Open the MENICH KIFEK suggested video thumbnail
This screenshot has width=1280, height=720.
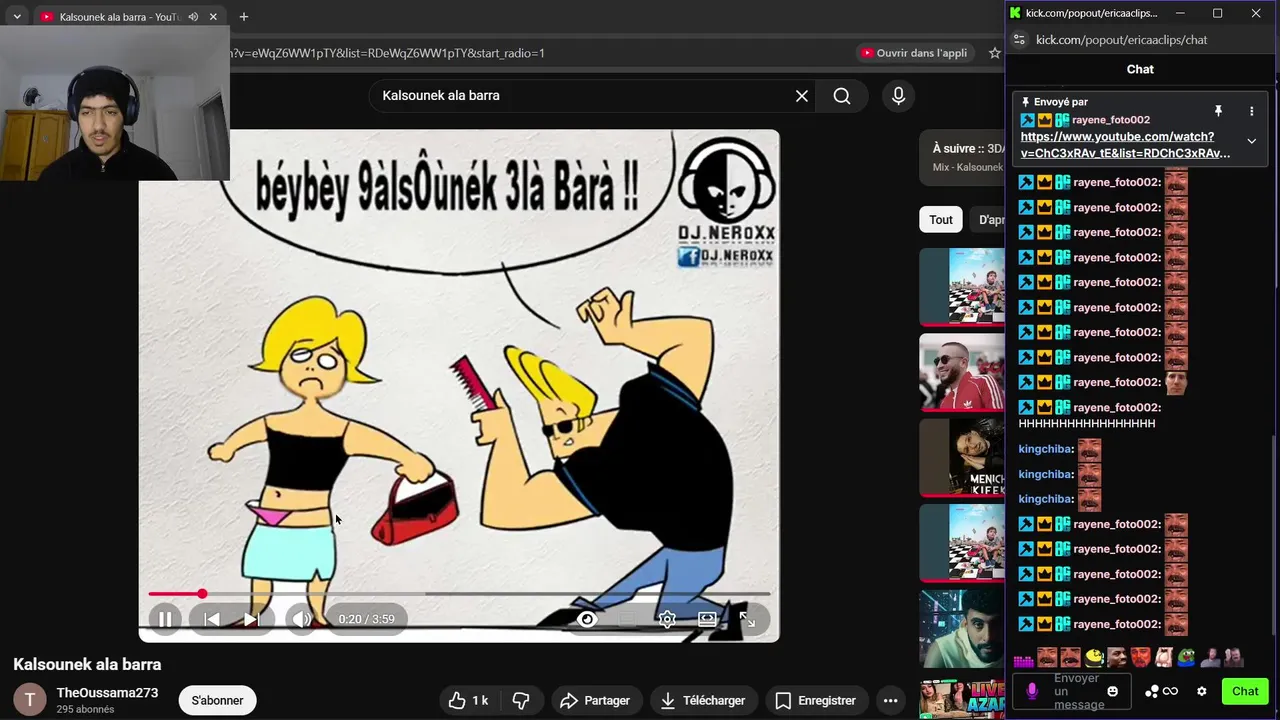(x=962, y=458)
